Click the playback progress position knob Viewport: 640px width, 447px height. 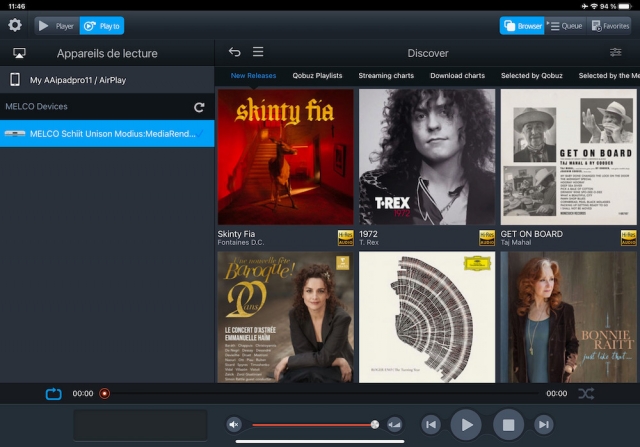click(104, 394)
